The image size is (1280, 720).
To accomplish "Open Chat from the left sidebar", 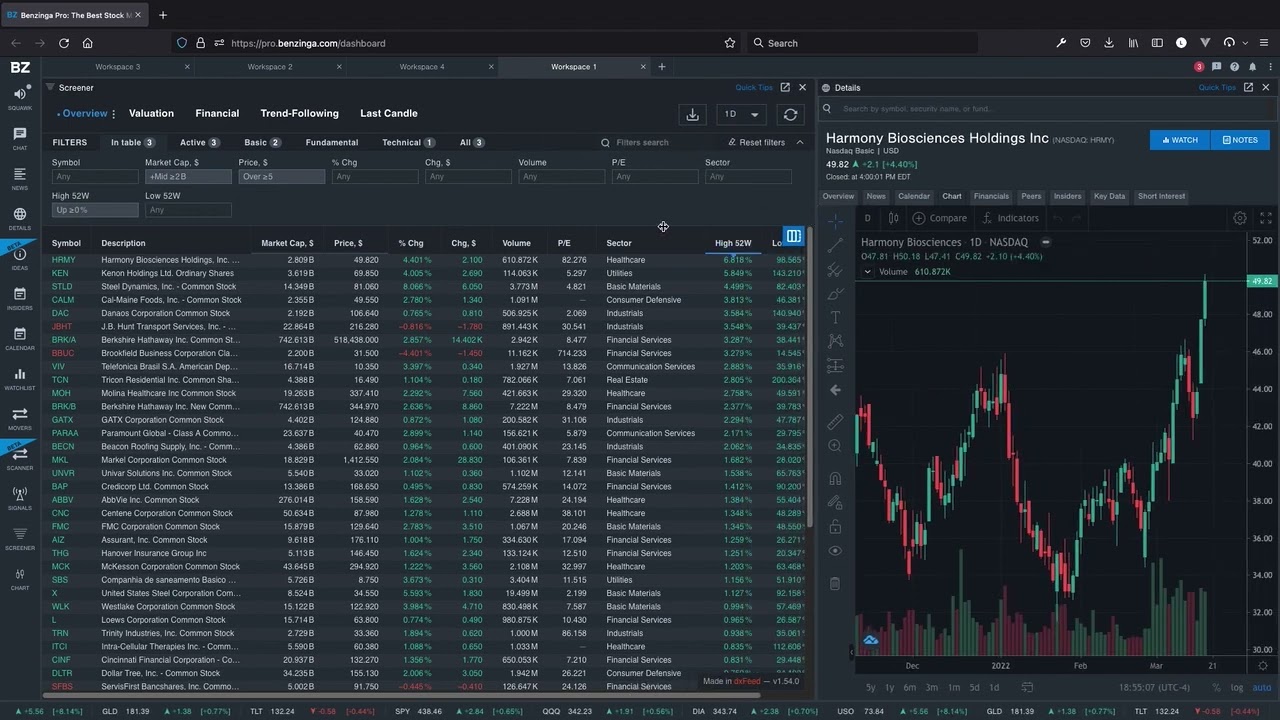I will [20, 138].
